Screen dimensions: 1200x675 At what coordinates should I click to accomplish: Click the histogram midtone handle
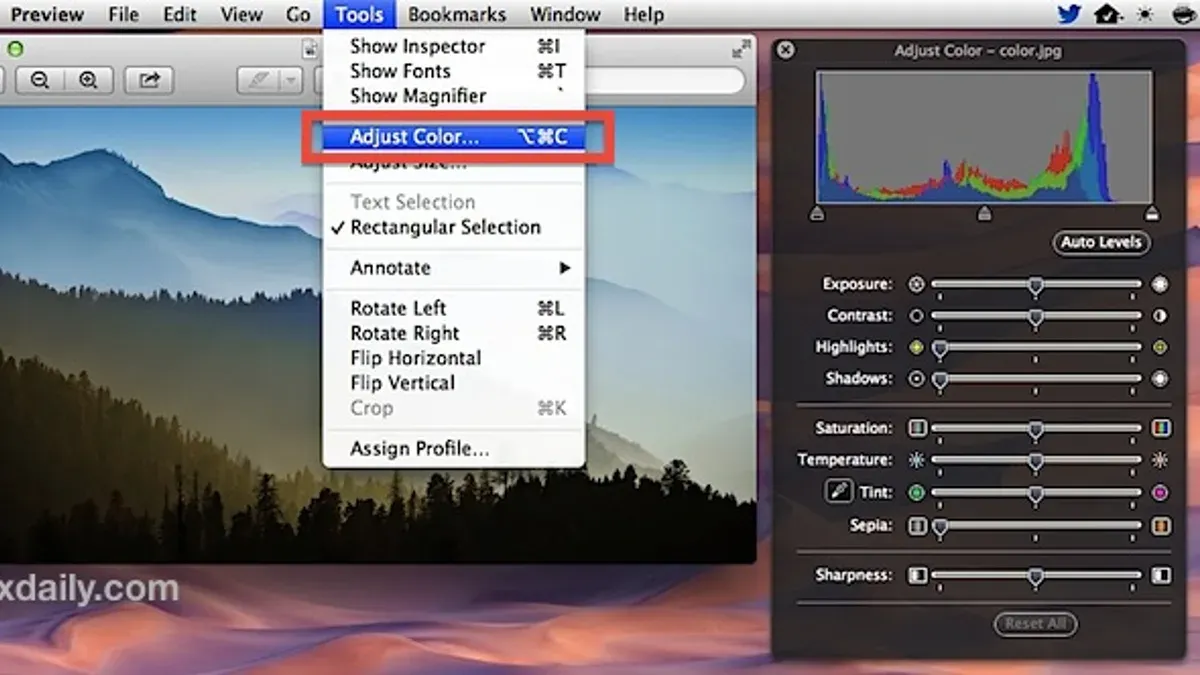985,213
